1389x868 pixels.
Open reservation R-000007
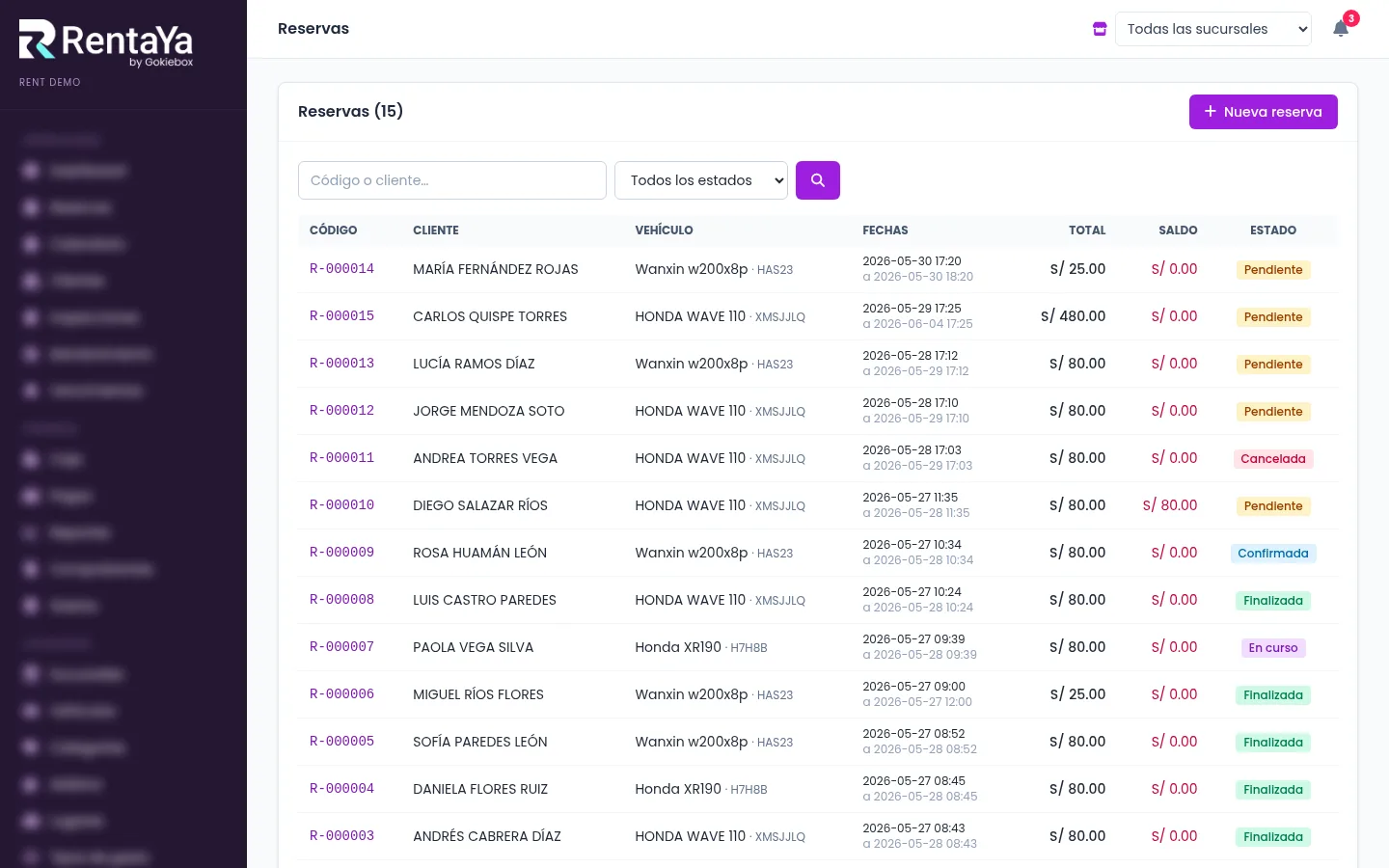341,647
